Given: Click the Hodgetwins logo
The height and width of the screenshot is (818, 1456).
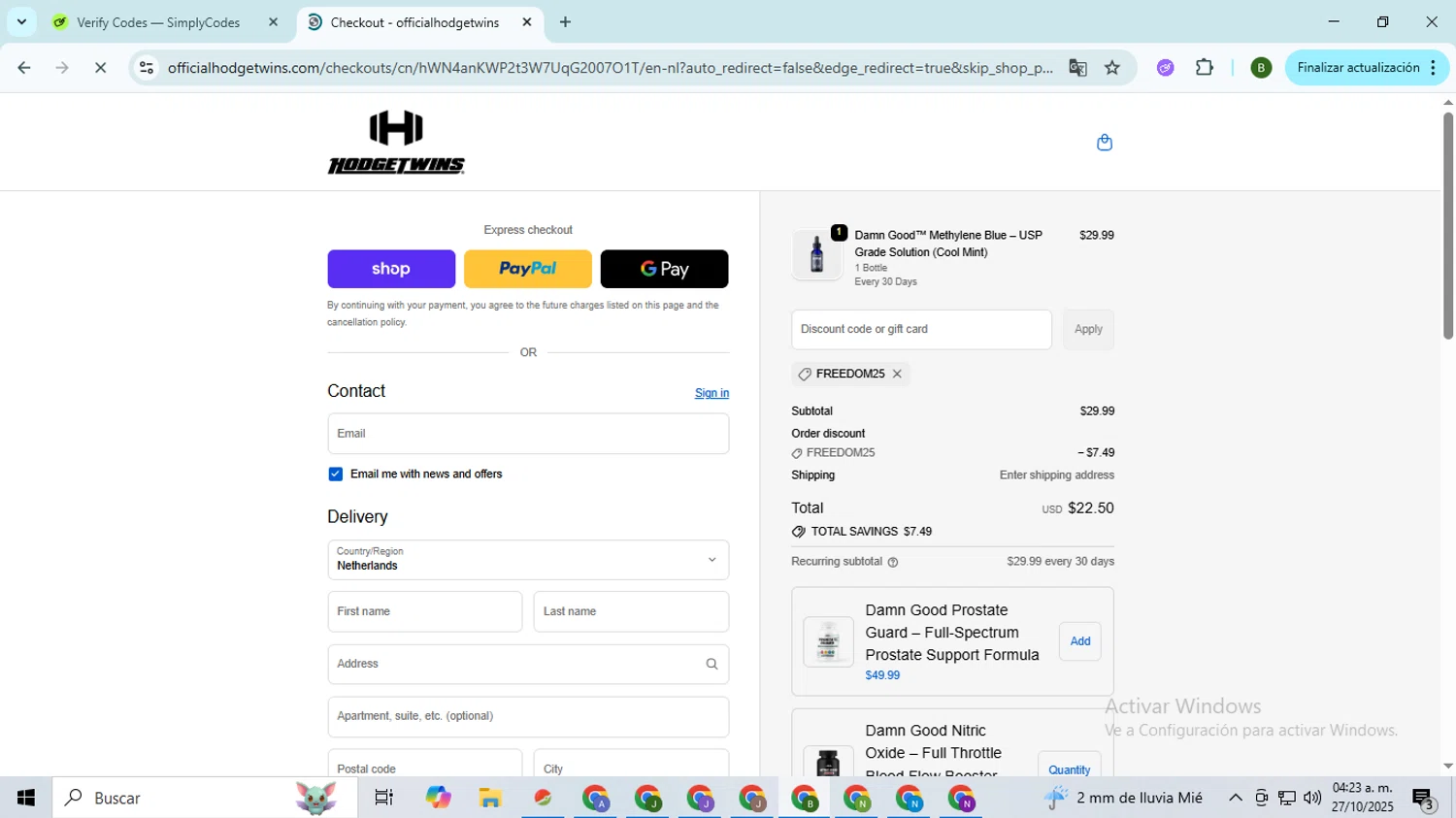Looking at the screenshot, I should click(x=396, y=143).
